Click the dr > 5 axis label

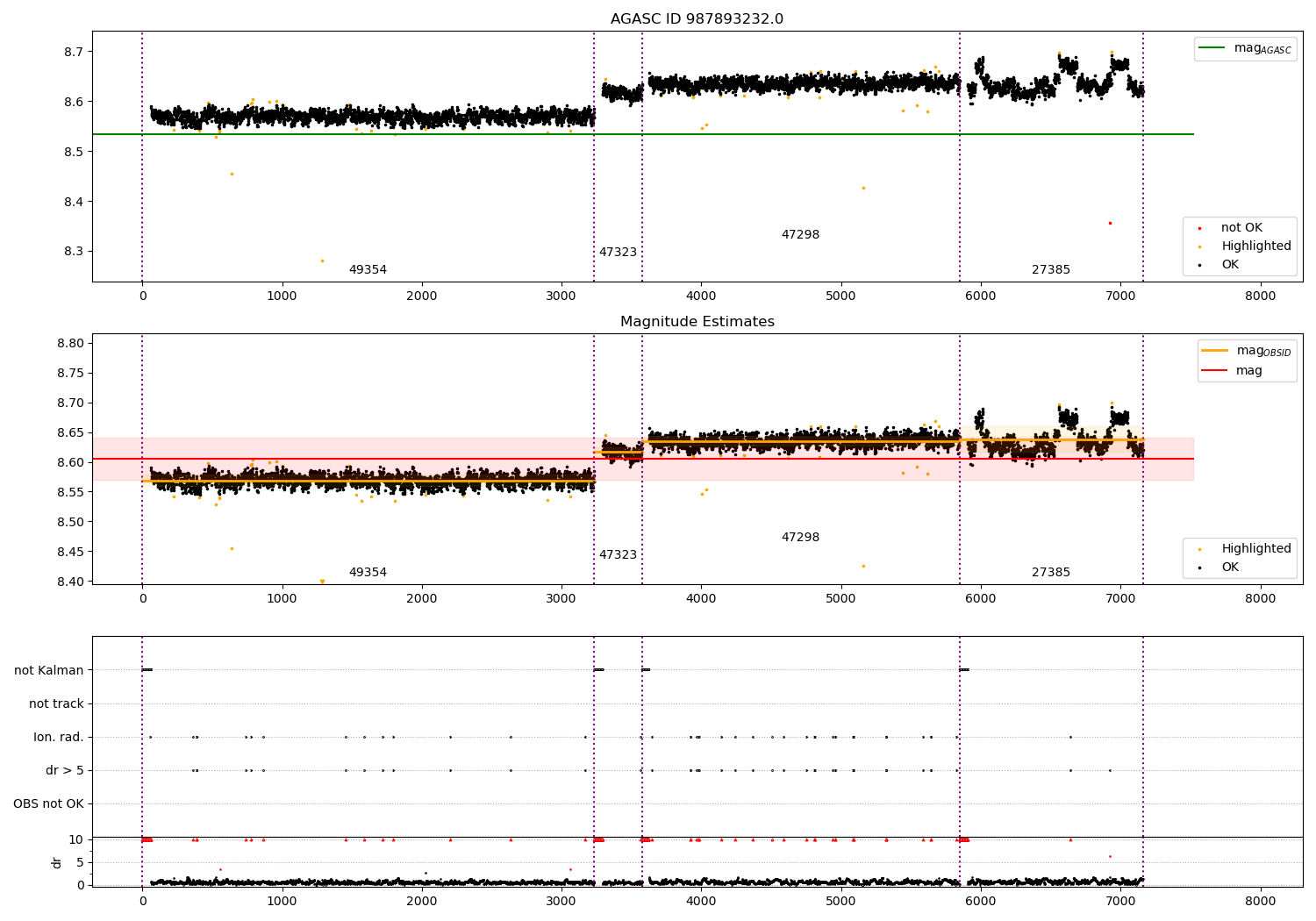pyautogui.click(x=65, y=771)
